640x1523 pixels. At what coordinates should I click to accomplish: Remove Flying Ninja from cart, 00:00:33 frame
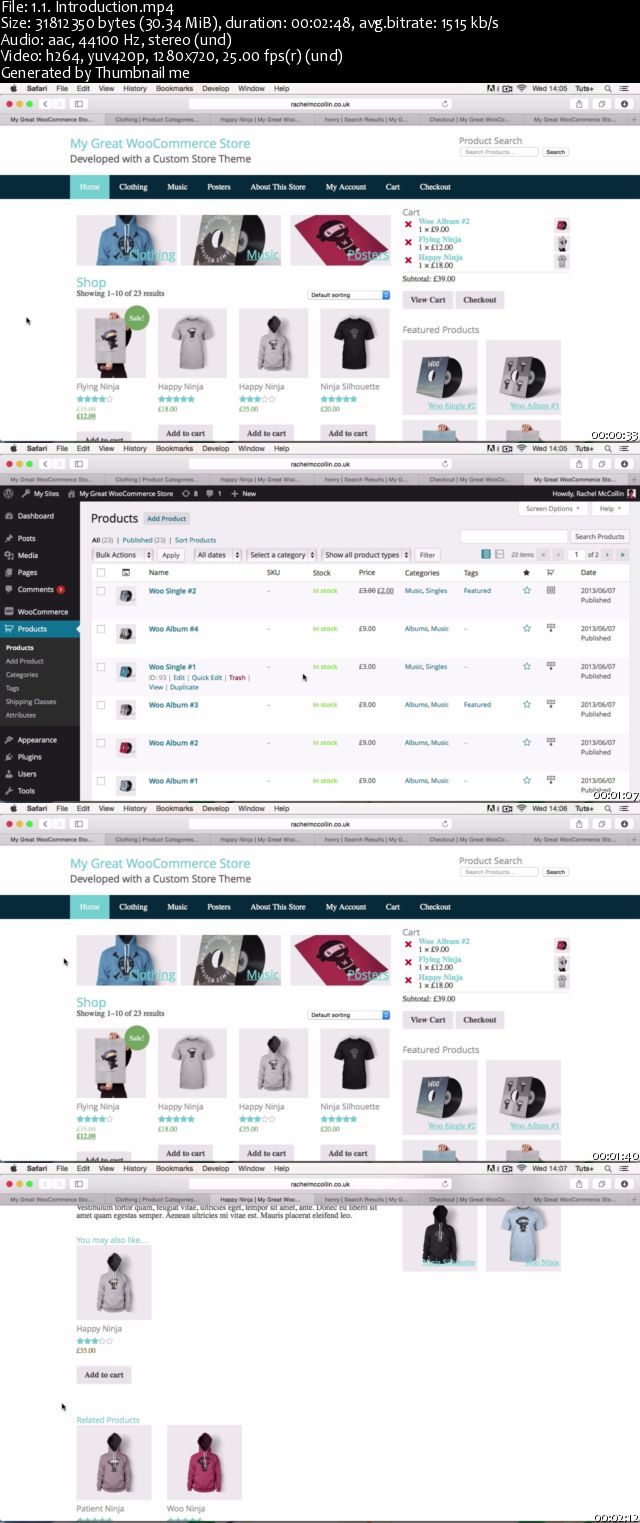point(408,242)
